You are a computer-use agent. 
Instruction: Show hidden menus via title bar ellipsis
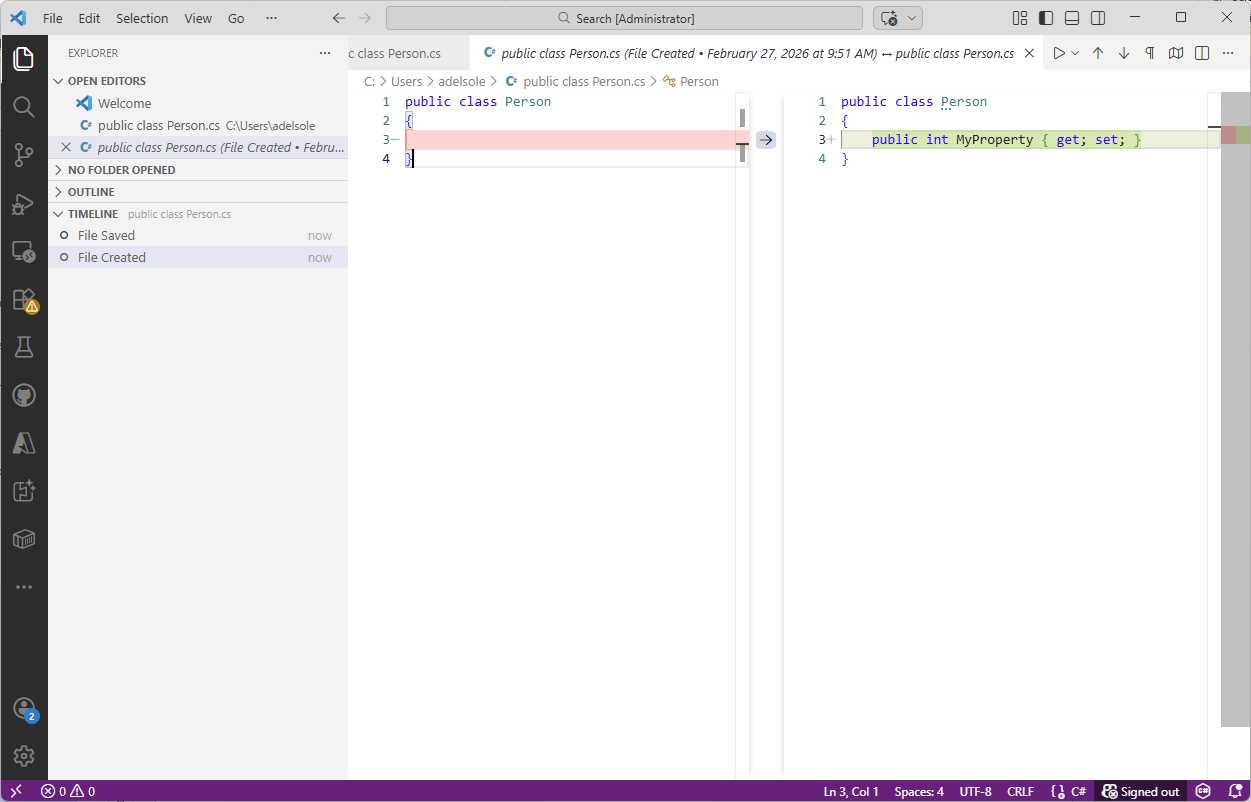[271, 18]
